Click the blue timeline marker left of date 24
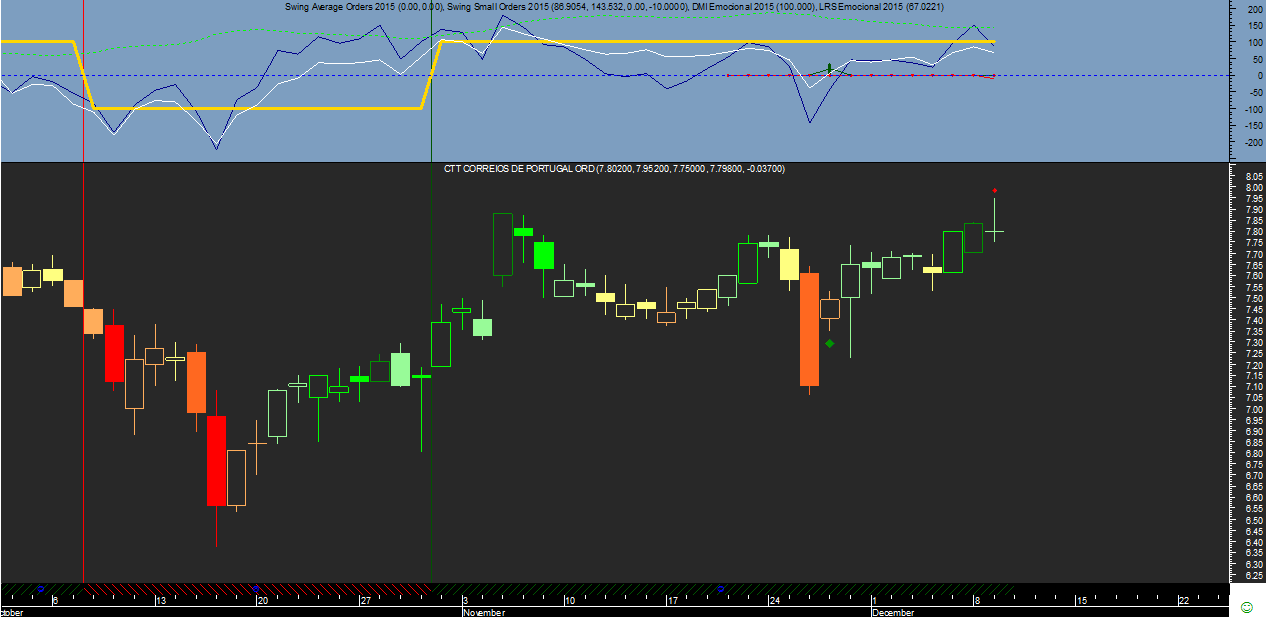1266x617 pixels. click(720, 588)
